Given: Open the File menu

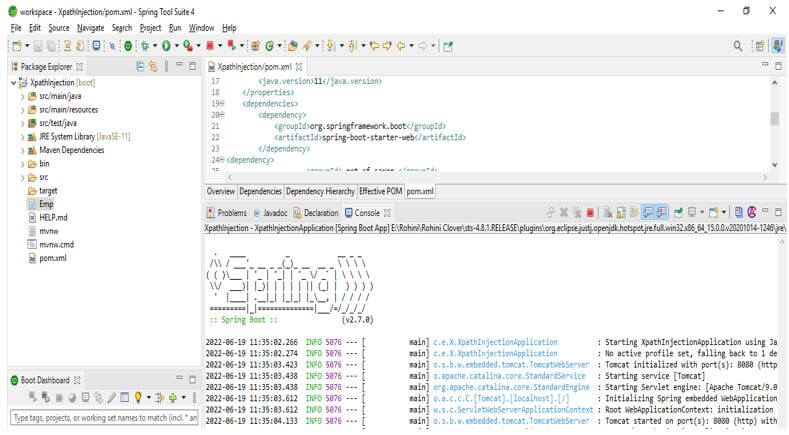Looking at the screenshot, I should click(16, 28).
